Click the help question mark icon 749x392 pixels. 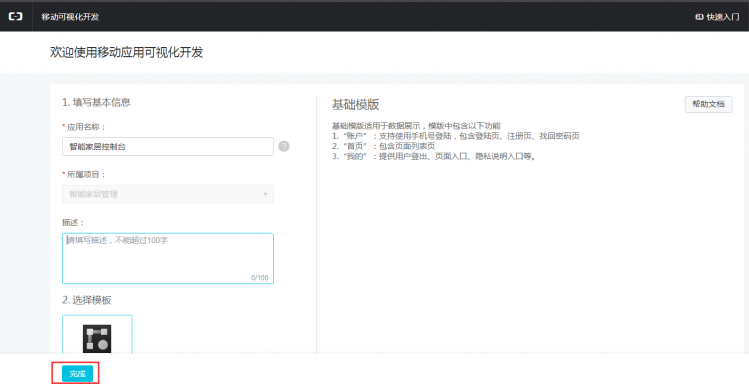[x=284, y=147]
